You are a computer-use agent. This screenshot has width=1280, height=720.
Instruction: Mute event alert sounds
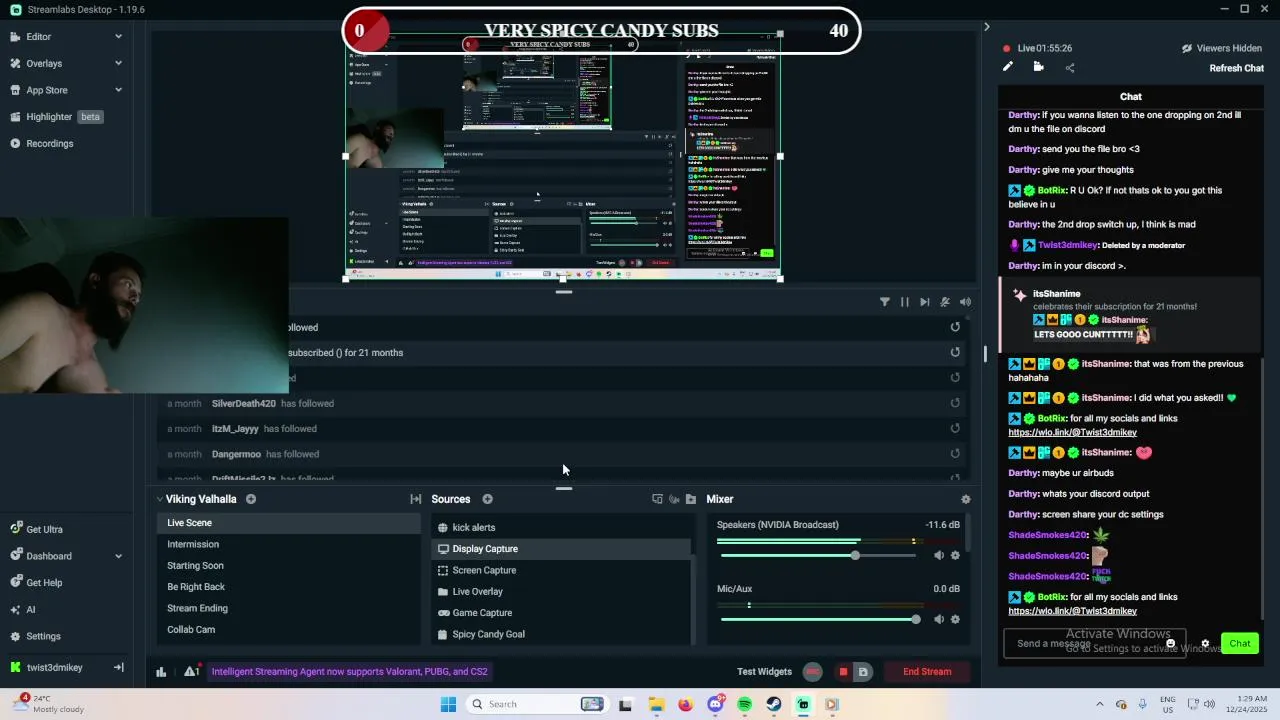pos(965,302)
